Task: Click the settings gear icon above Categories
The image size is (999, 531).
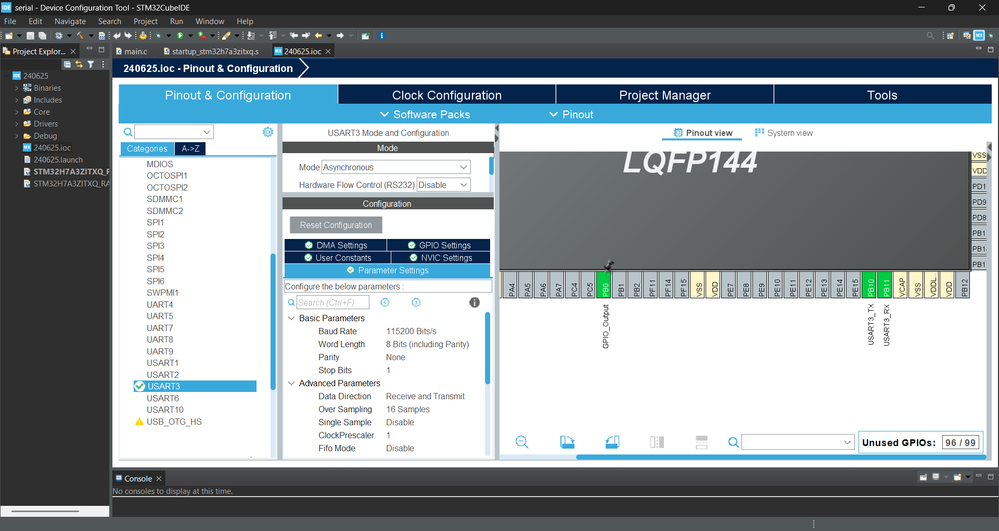Action: (x=268, y=132)
